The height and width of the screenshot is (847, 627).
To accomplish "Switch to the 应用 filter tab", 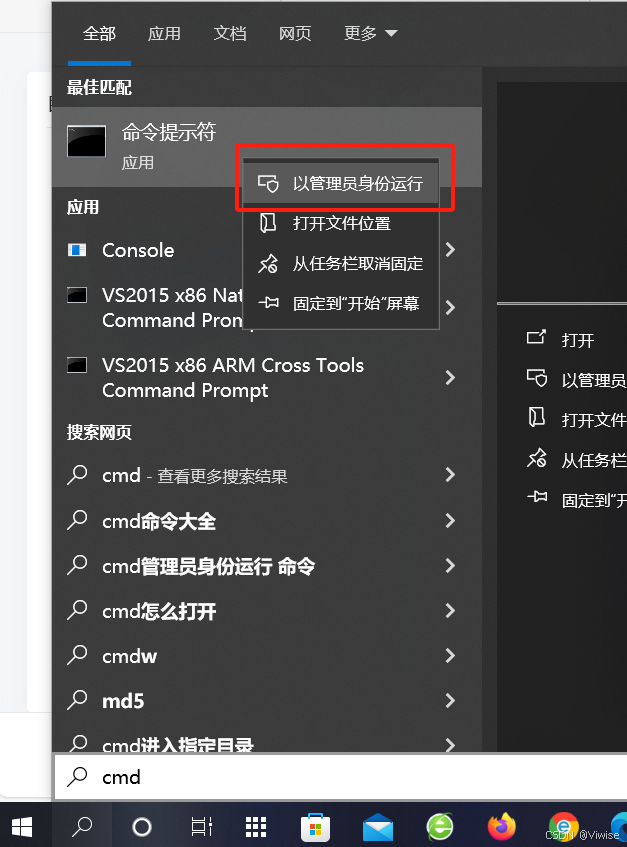I will tap(164, 33).
